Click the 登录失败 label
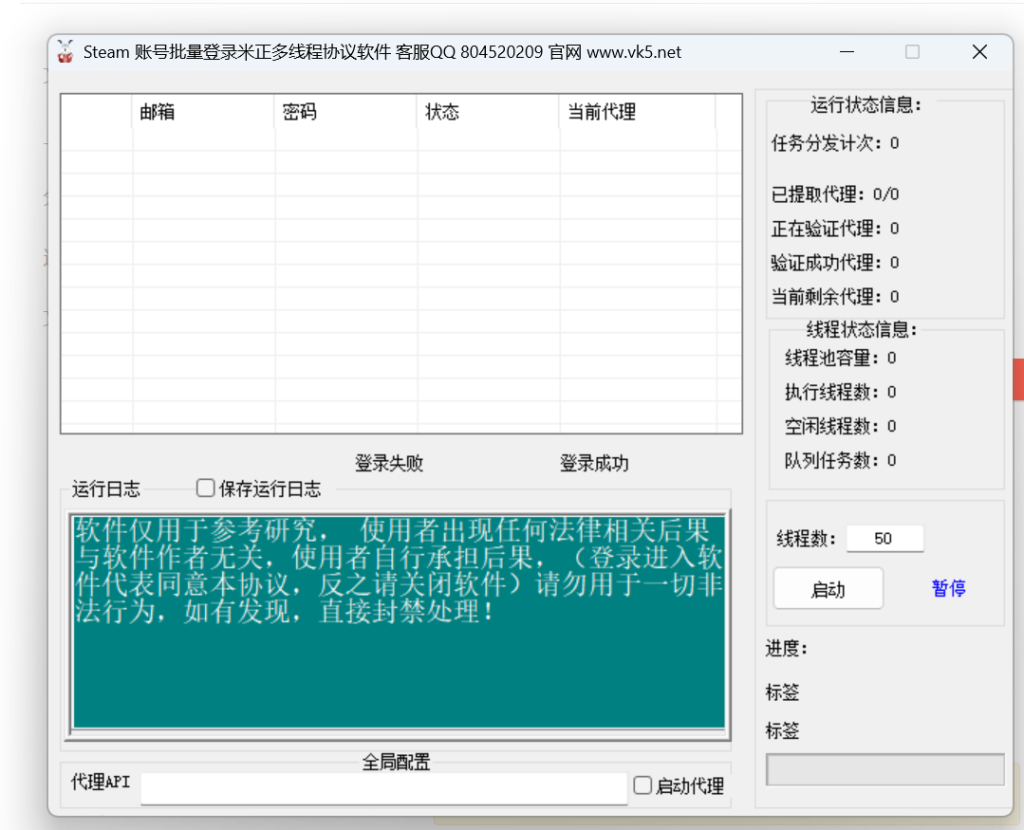This screenshot has height=830, width=1024. tap(389, 463)
